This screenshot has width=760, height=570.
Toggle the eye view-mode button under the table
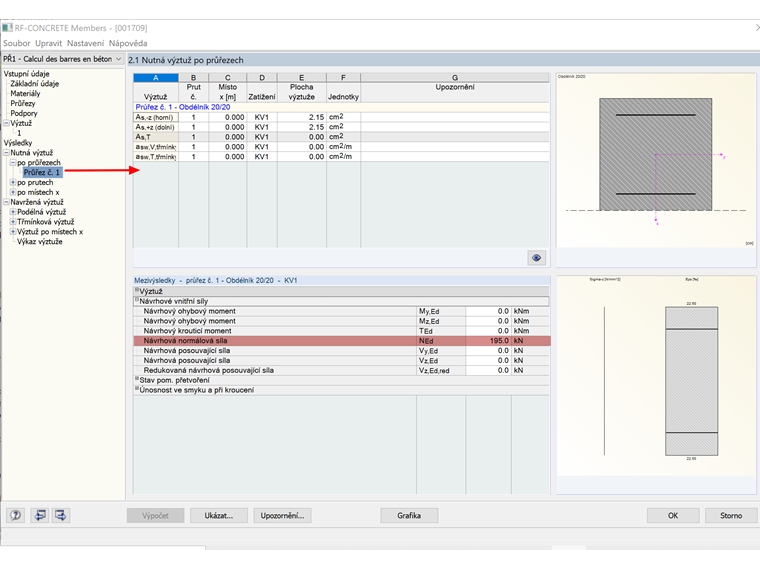coord(536,258)
